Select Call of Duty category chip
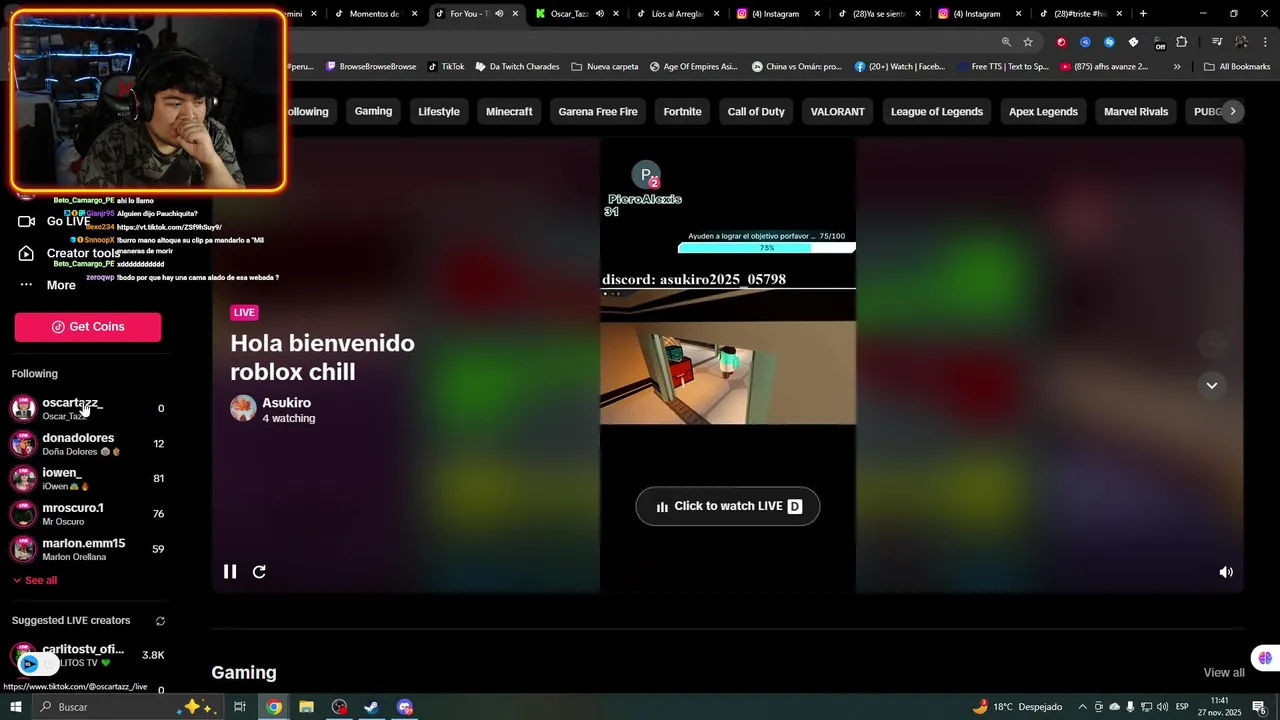Image resolution: width=1280 pixels, height=720 pixels. (x=756, y=111)
